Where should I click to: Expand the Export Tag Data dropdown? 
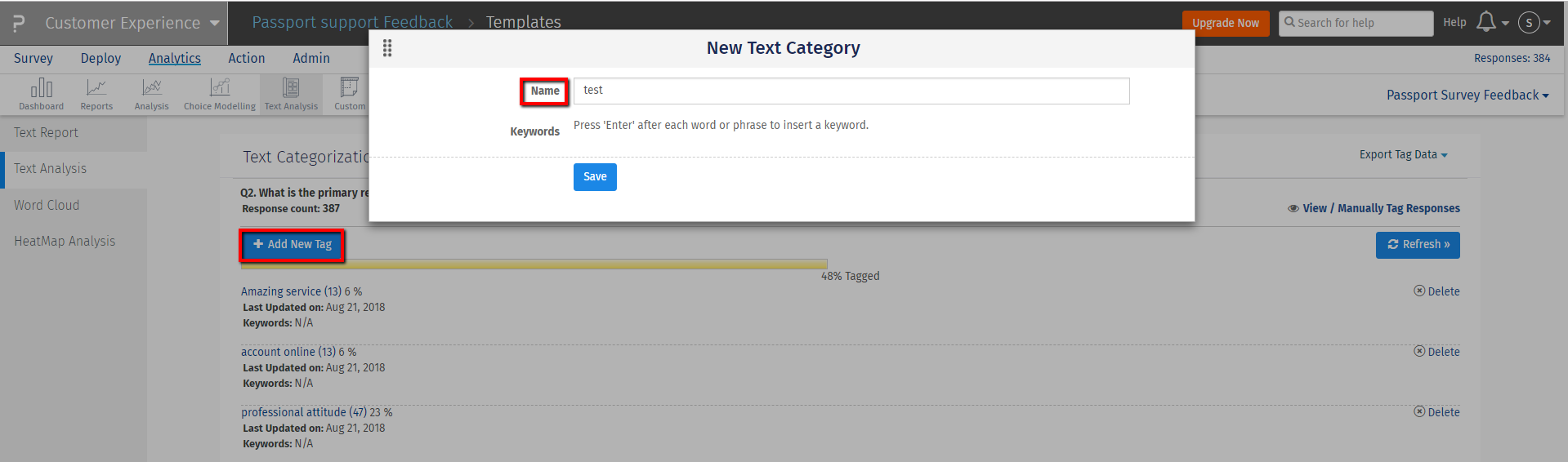click(x=1403, y=155)
